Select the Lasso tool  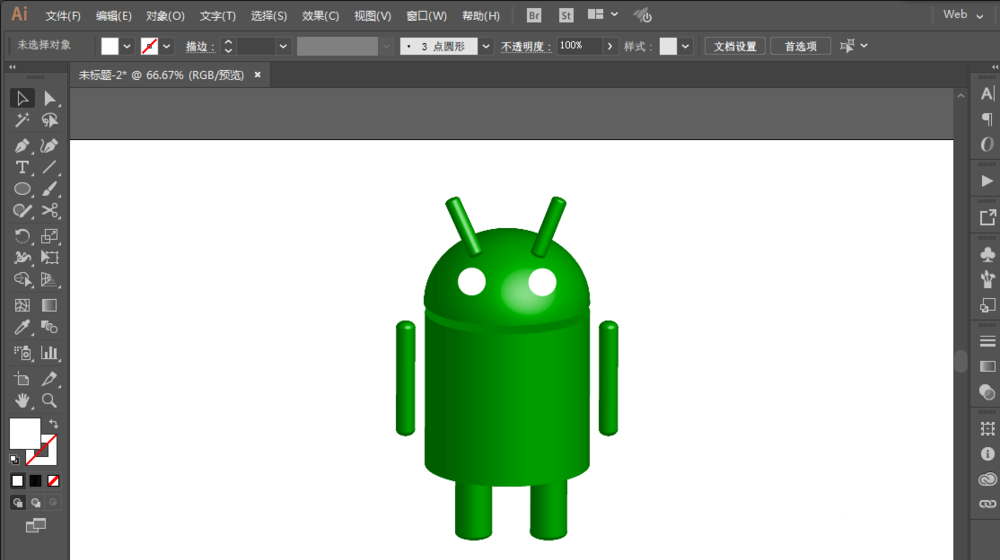[x=50, y=120]
